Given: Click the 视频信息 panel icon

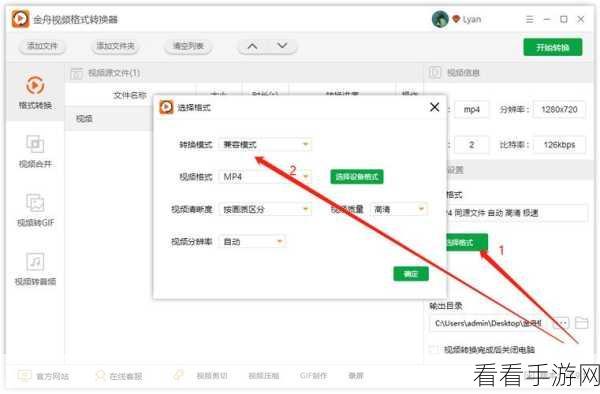Looking at the screenshot, I should (435, 72).
